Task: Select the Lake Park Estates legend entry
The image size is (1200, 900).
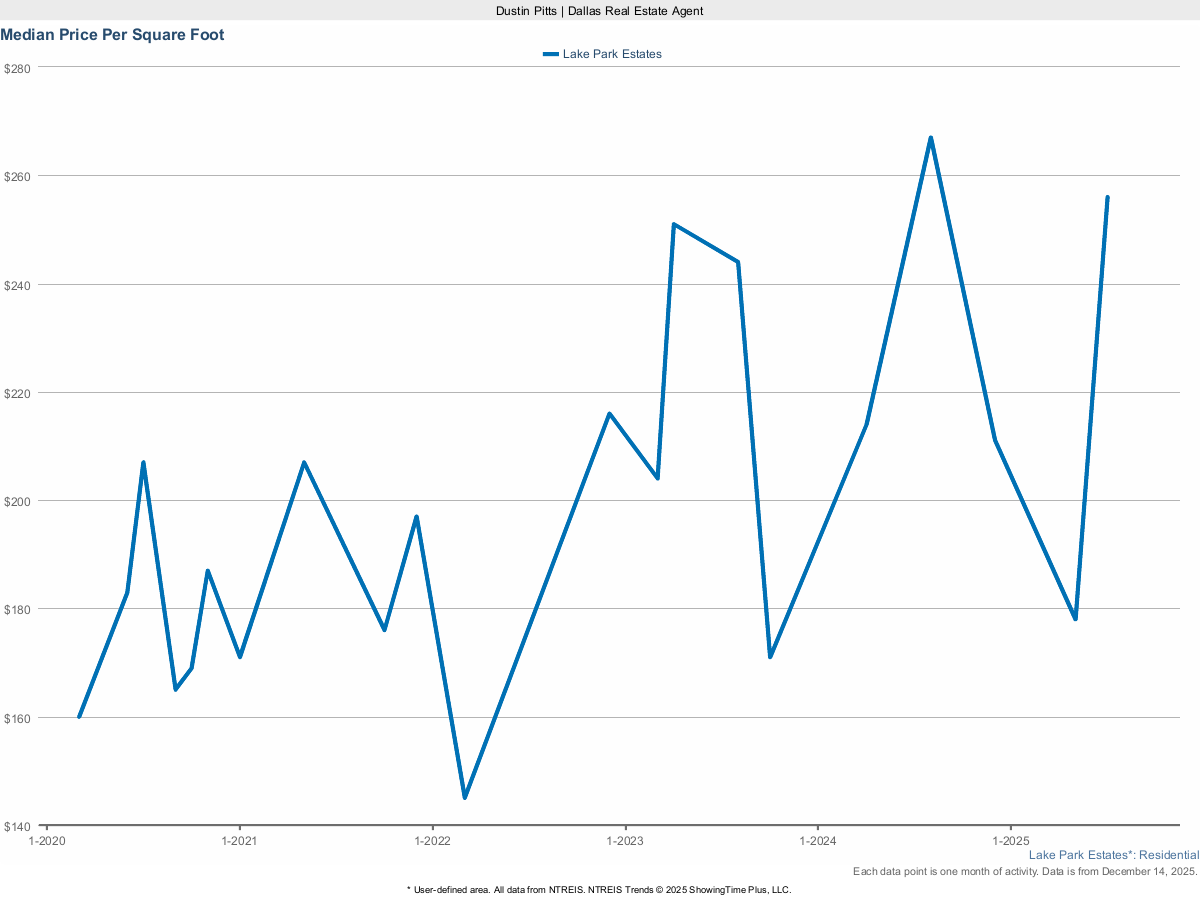Action: [612, 54]
